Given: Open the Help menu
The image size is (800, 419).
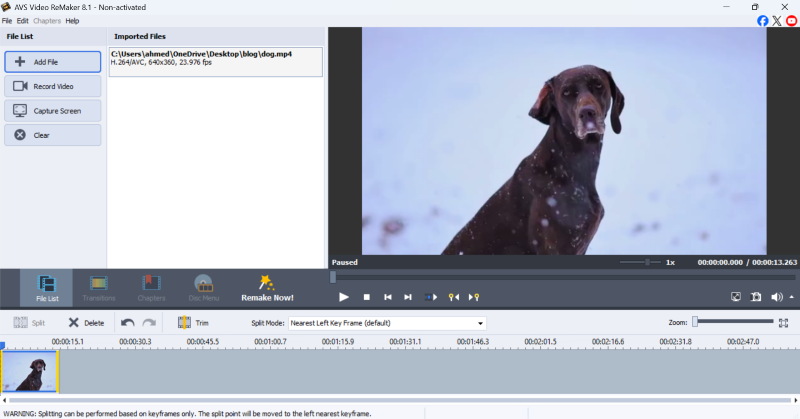Looking at the screenshot, I should [x=72, y=20].
